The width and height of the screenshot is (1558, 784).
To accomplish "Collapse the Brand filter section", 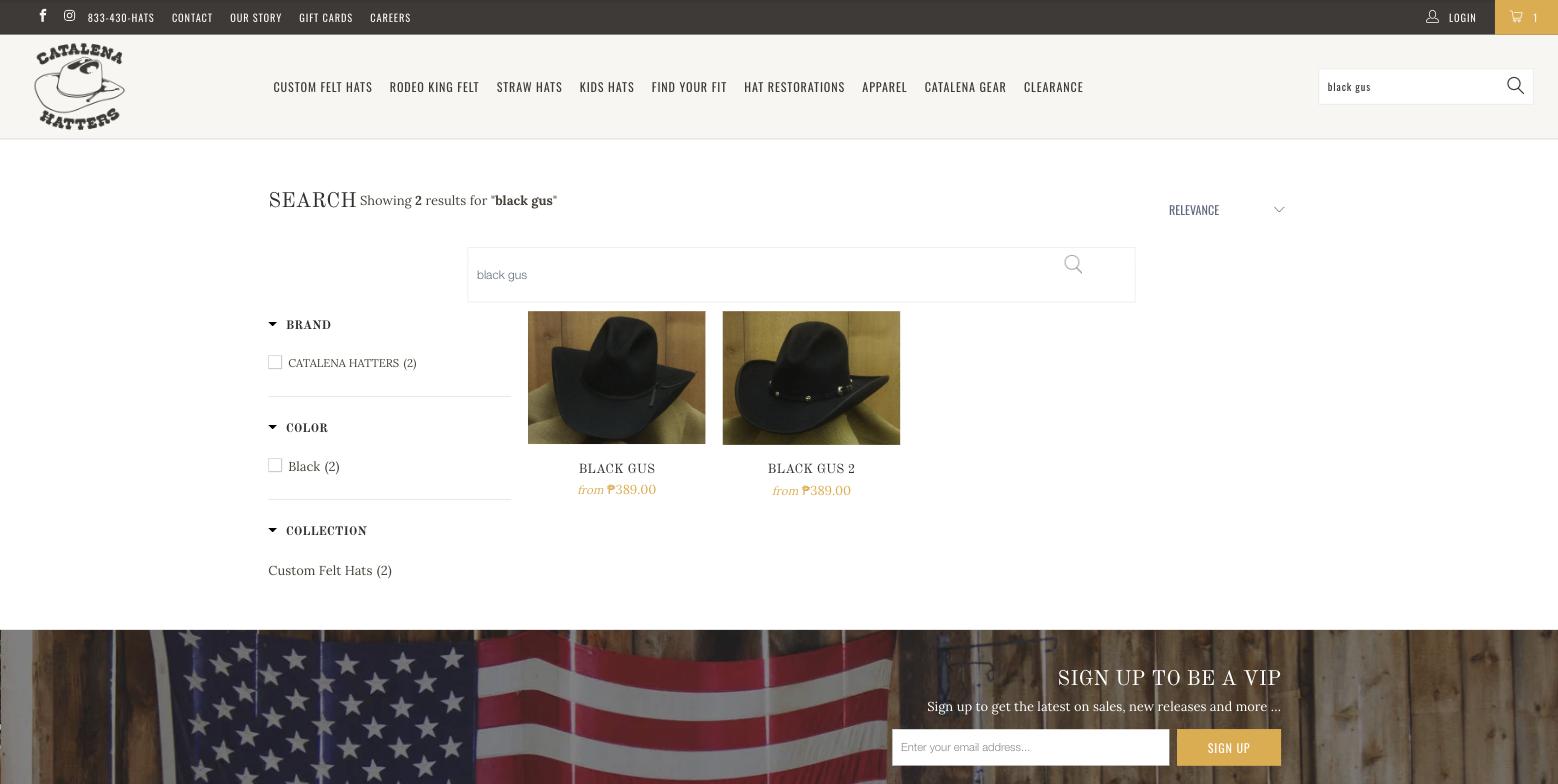I will 299,325.
